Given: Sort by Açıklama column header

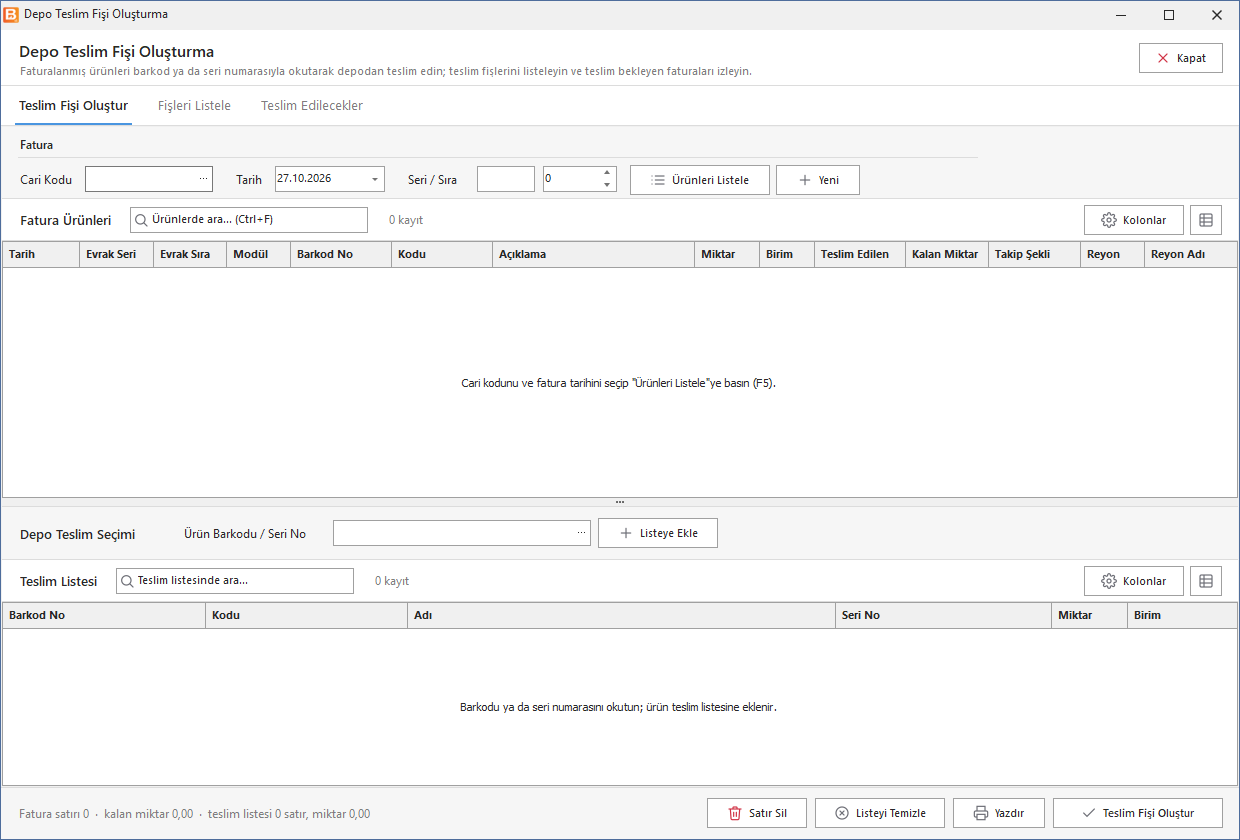Looking at the screenshot, I should click(593, 254).
